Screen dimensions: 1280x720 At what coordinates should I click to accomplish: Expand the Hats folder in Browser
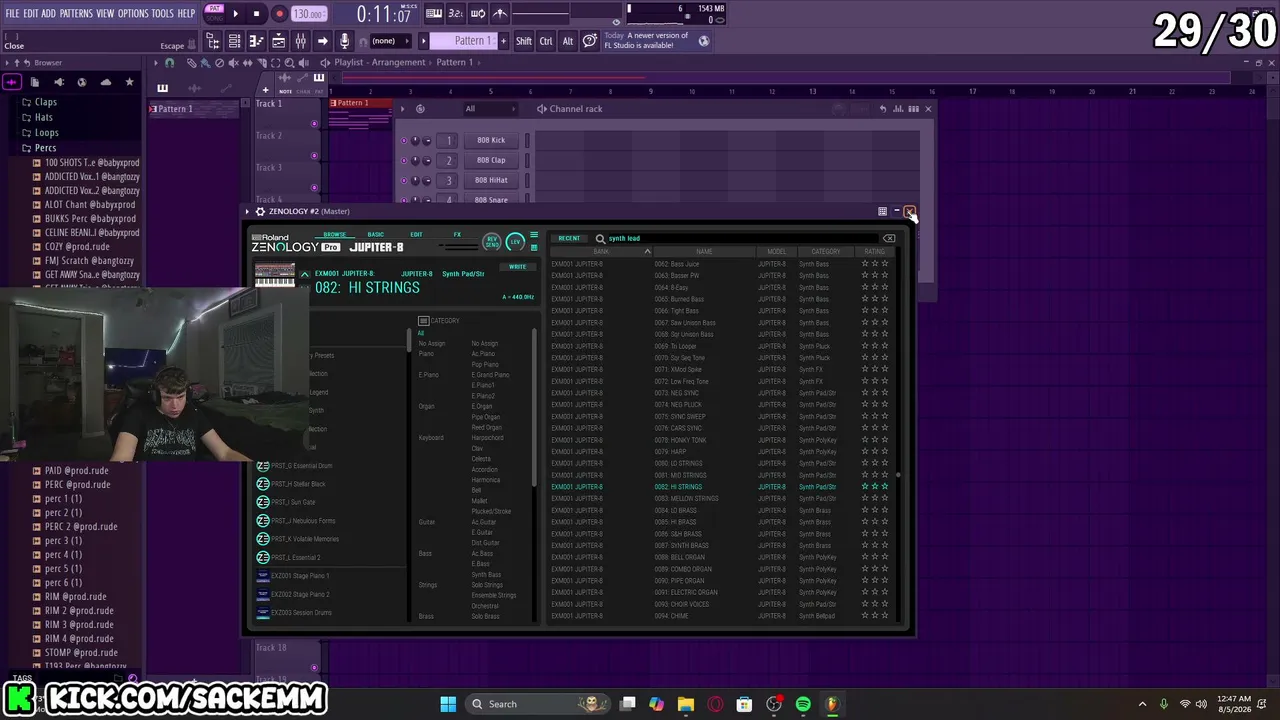44,117
